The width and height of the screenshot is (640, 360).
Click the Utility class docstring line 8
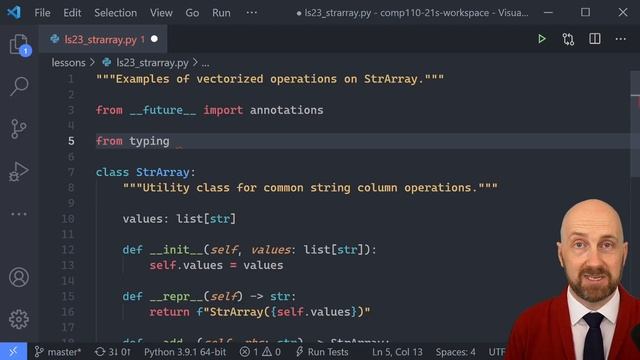[310, 188]
